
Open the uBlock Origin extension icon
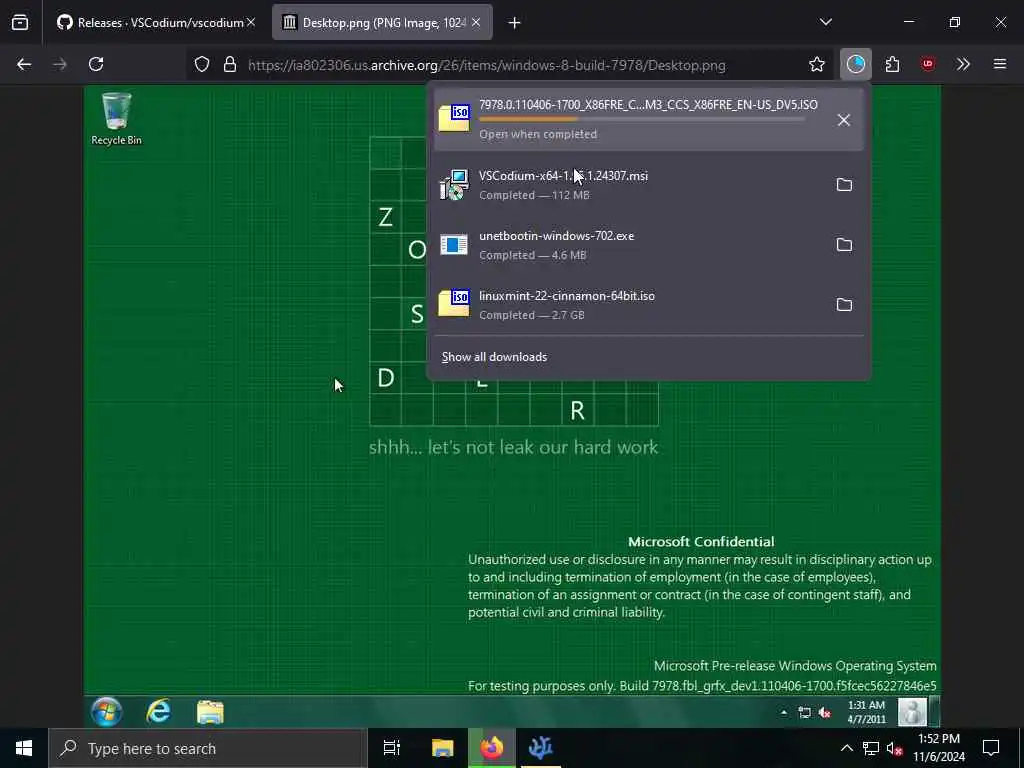tap(928, 64)
